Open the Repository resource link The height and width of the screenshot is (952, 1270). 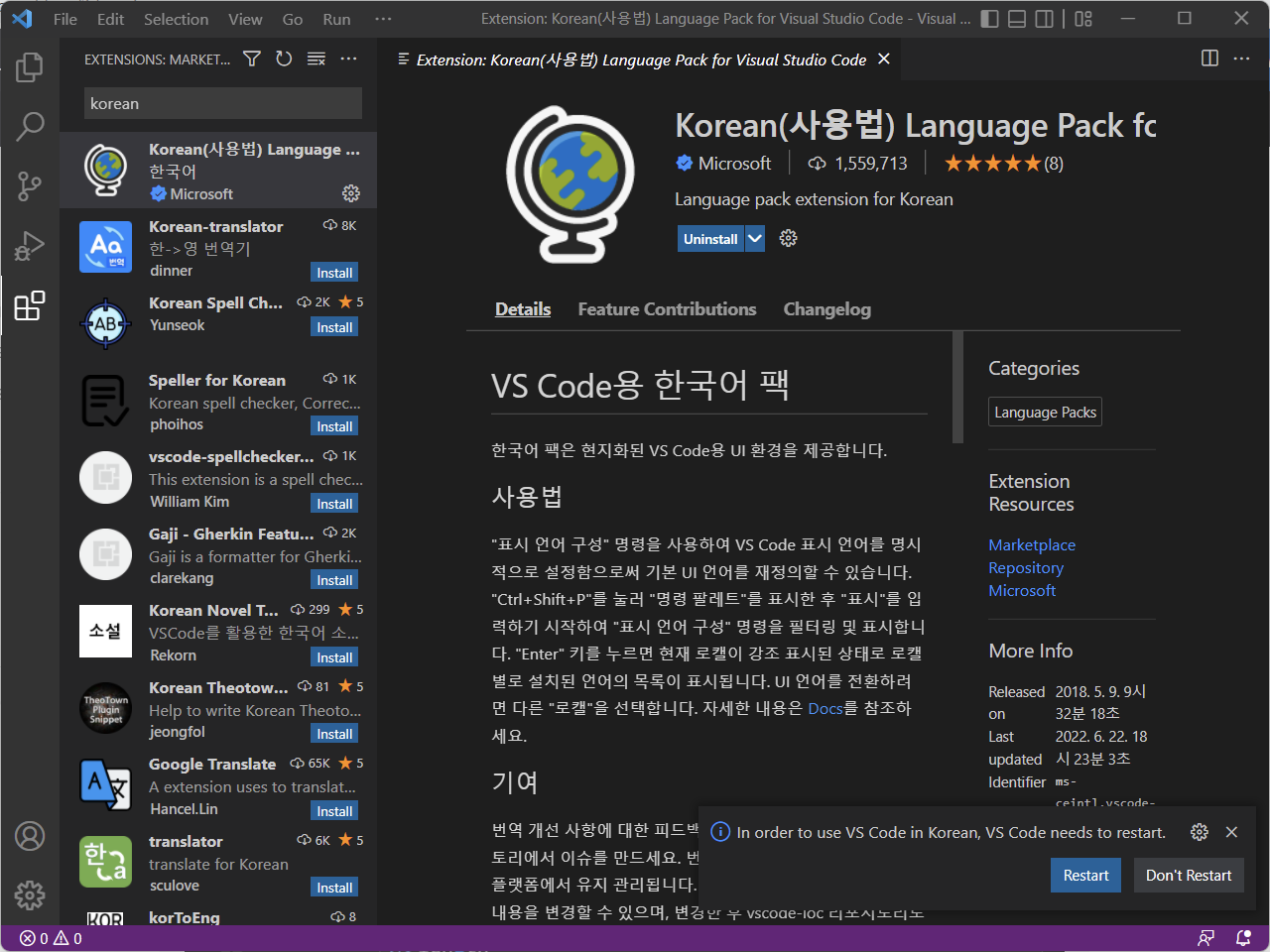[1026, 567]
